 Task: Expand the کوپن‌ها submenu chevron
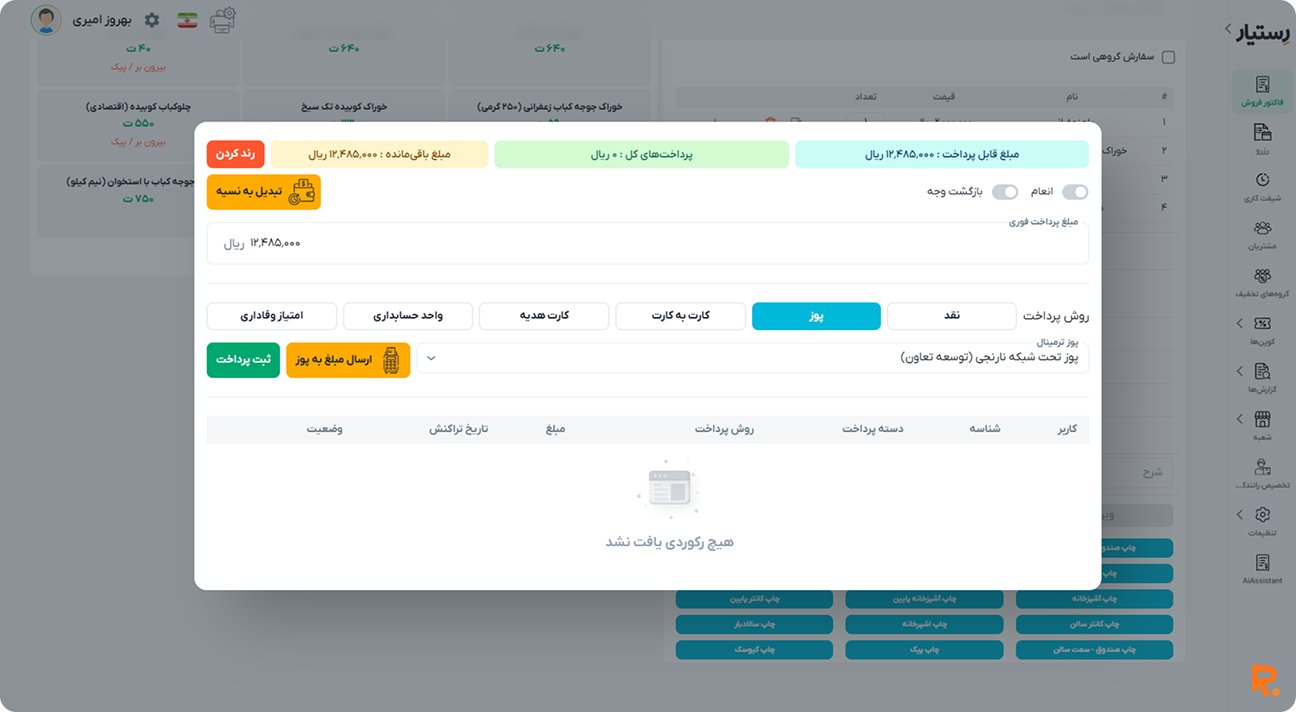[1240, 323]
